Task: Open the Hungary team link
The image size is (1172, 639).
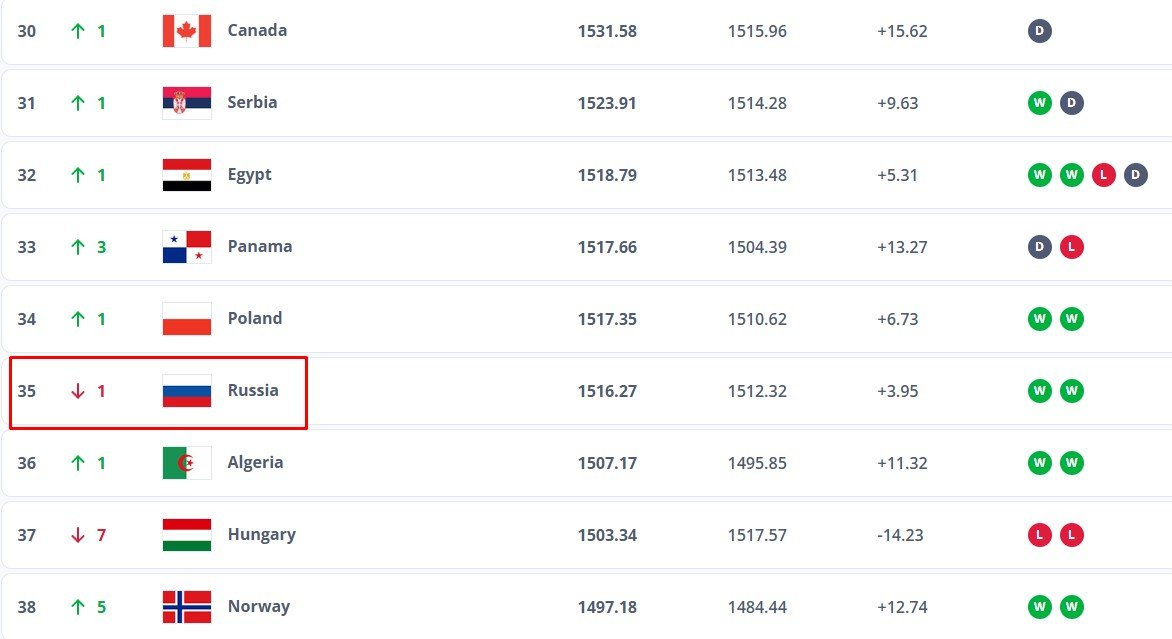Action: (x=261, y=534)
